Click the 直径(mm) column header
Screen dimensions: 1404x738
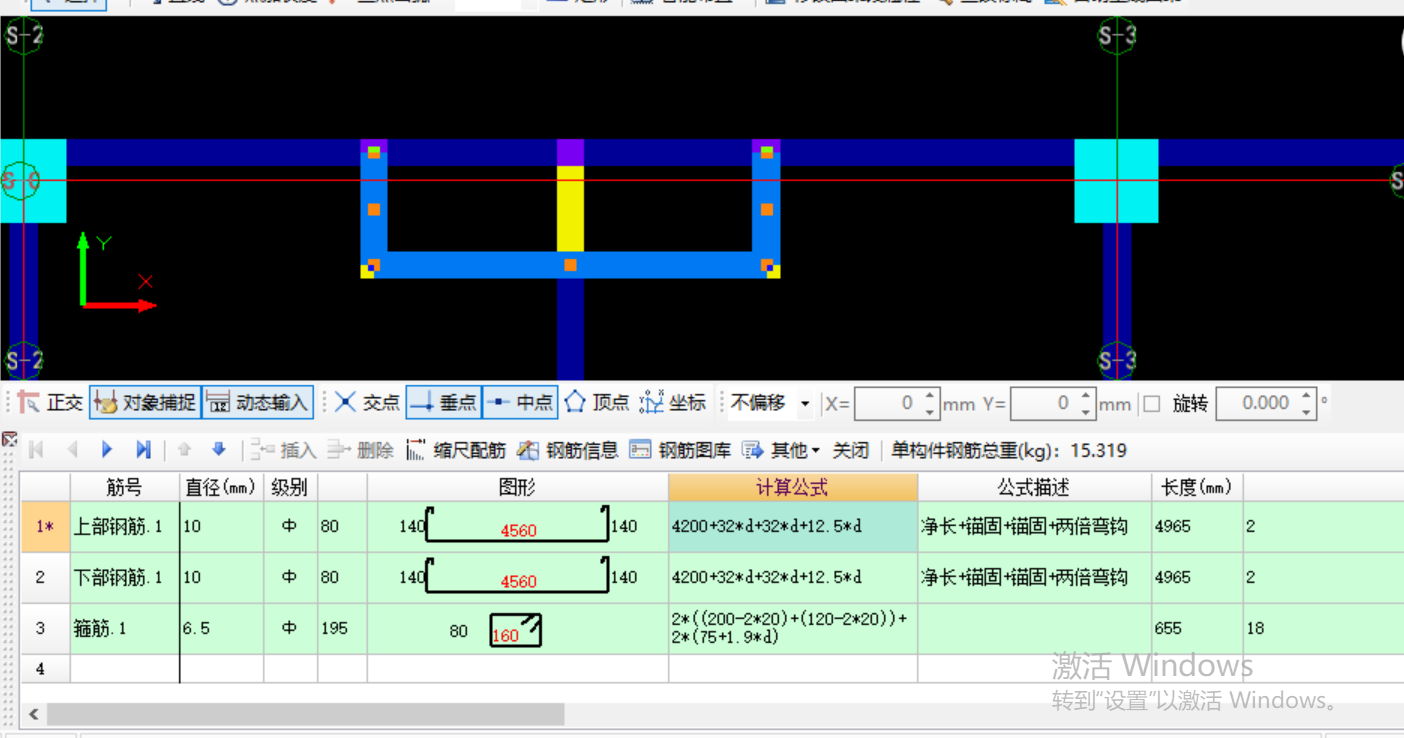click(x=222, y=487)
